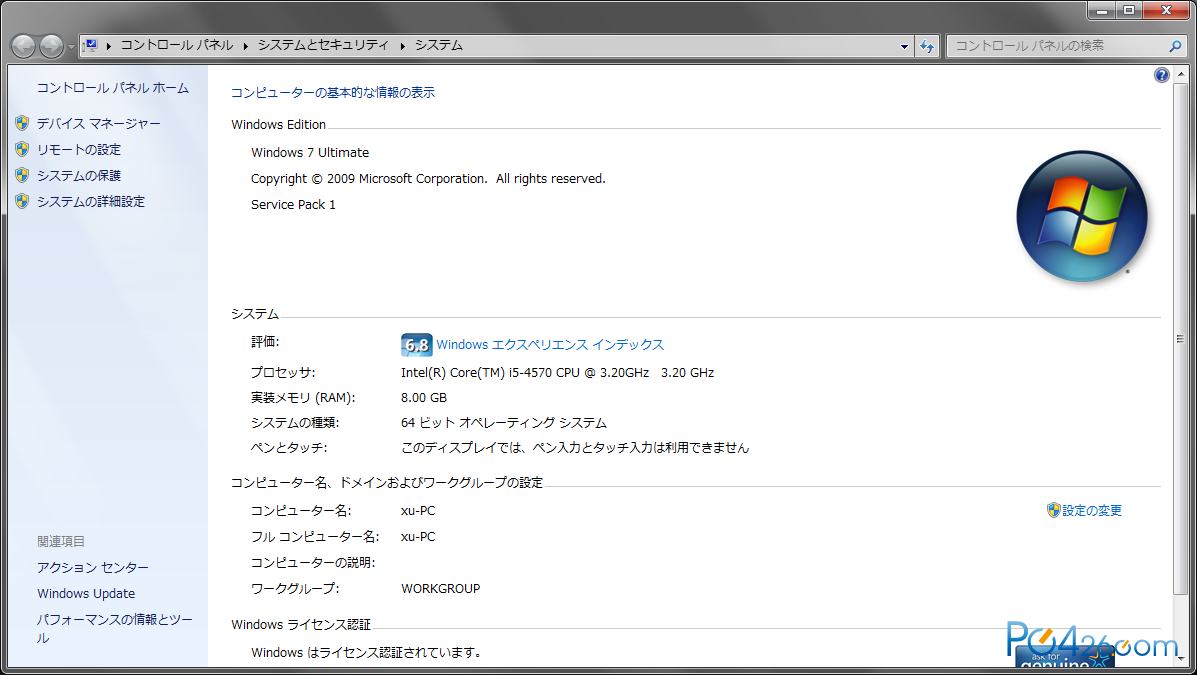Open コントロール パネル breadcrumb

(x=176, y=46)
